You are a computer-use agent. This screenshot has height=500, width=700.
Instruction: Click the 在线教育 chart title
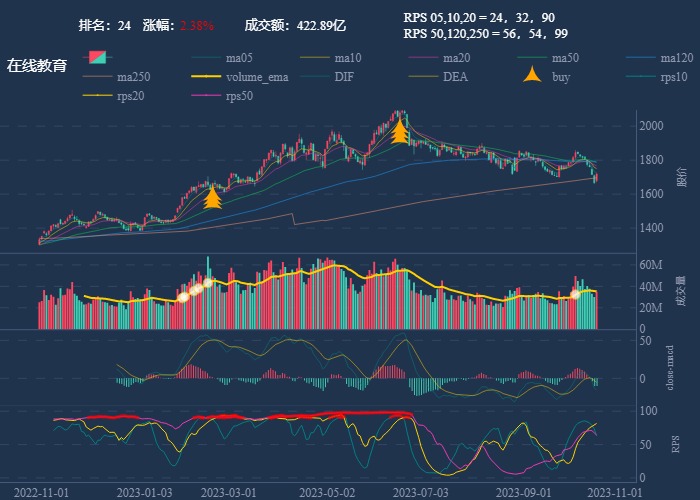(37, 66)
